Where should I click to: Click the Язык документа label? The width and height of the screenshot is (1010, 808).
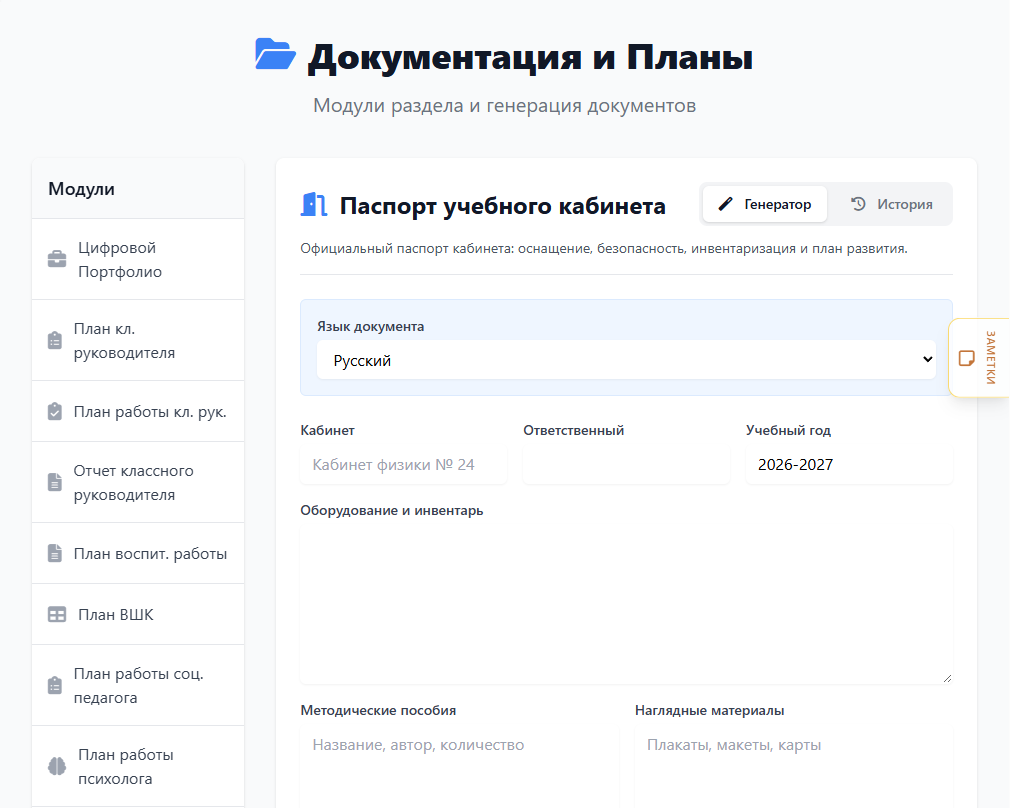click(370, 326)
